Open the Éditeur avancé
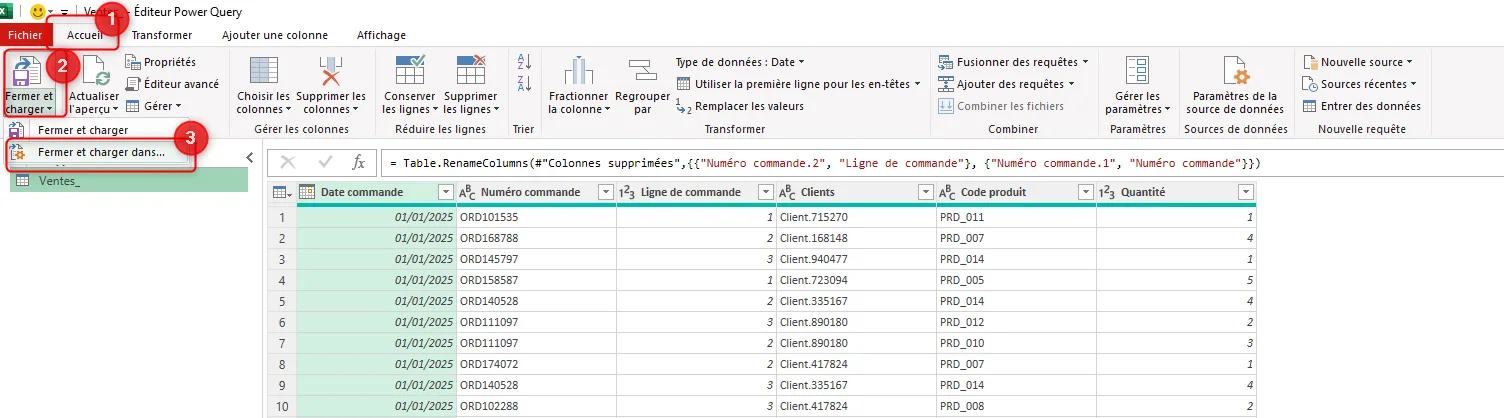 [x=172, y=84]
